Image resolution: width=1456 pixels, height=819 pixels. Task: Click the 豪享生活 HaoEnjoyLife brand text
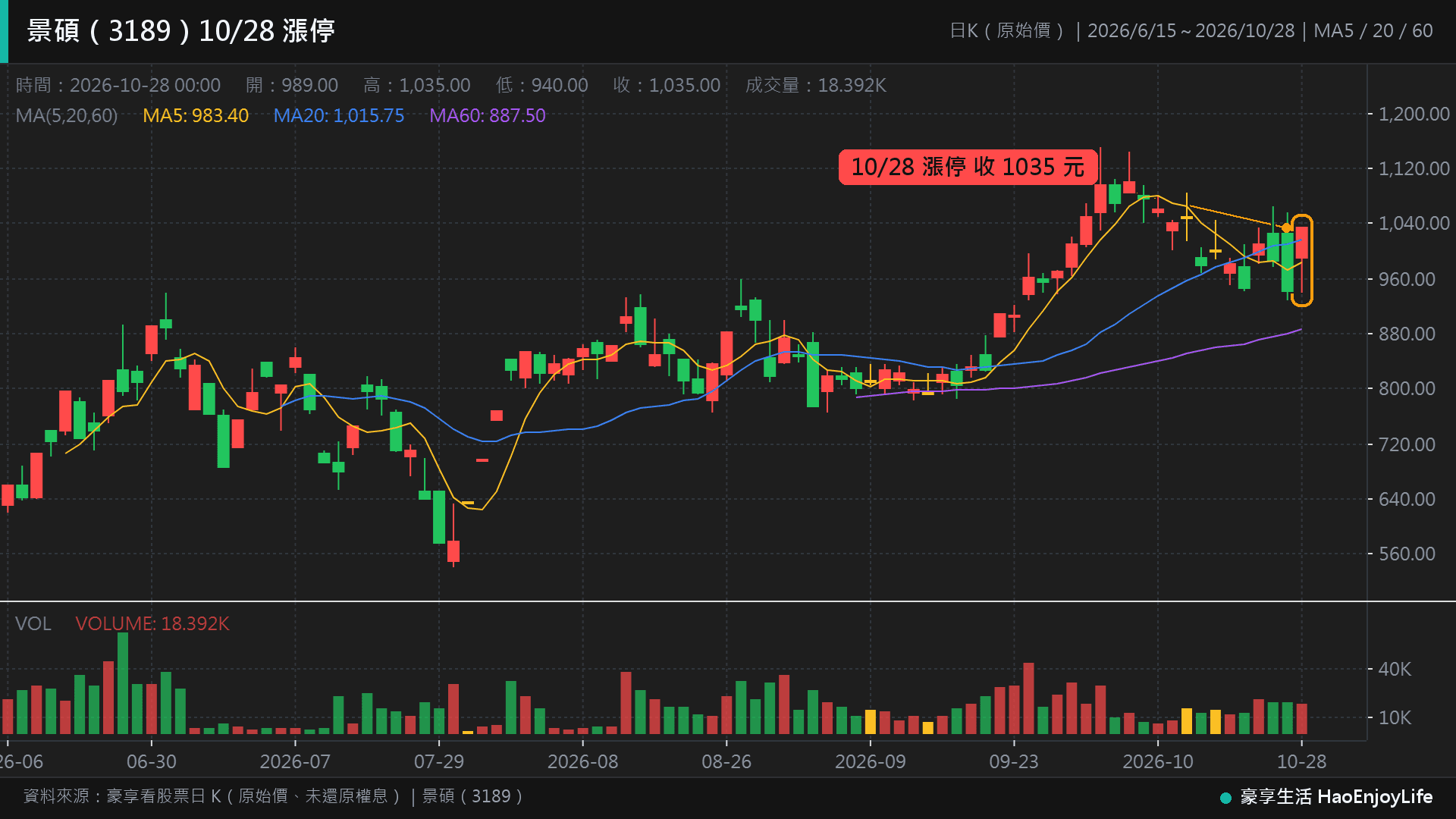1336,796
